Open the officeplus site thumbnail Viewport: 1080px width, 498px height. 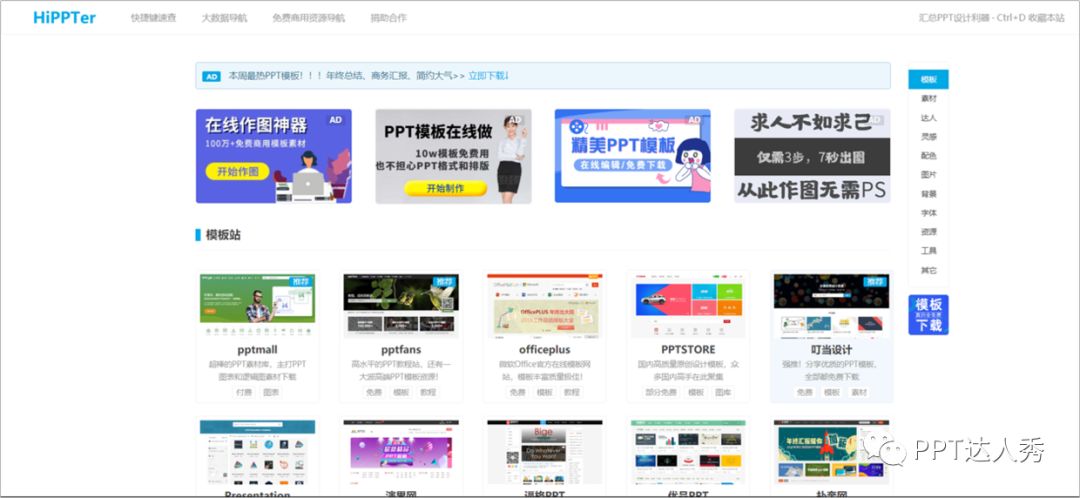point(545,306)
